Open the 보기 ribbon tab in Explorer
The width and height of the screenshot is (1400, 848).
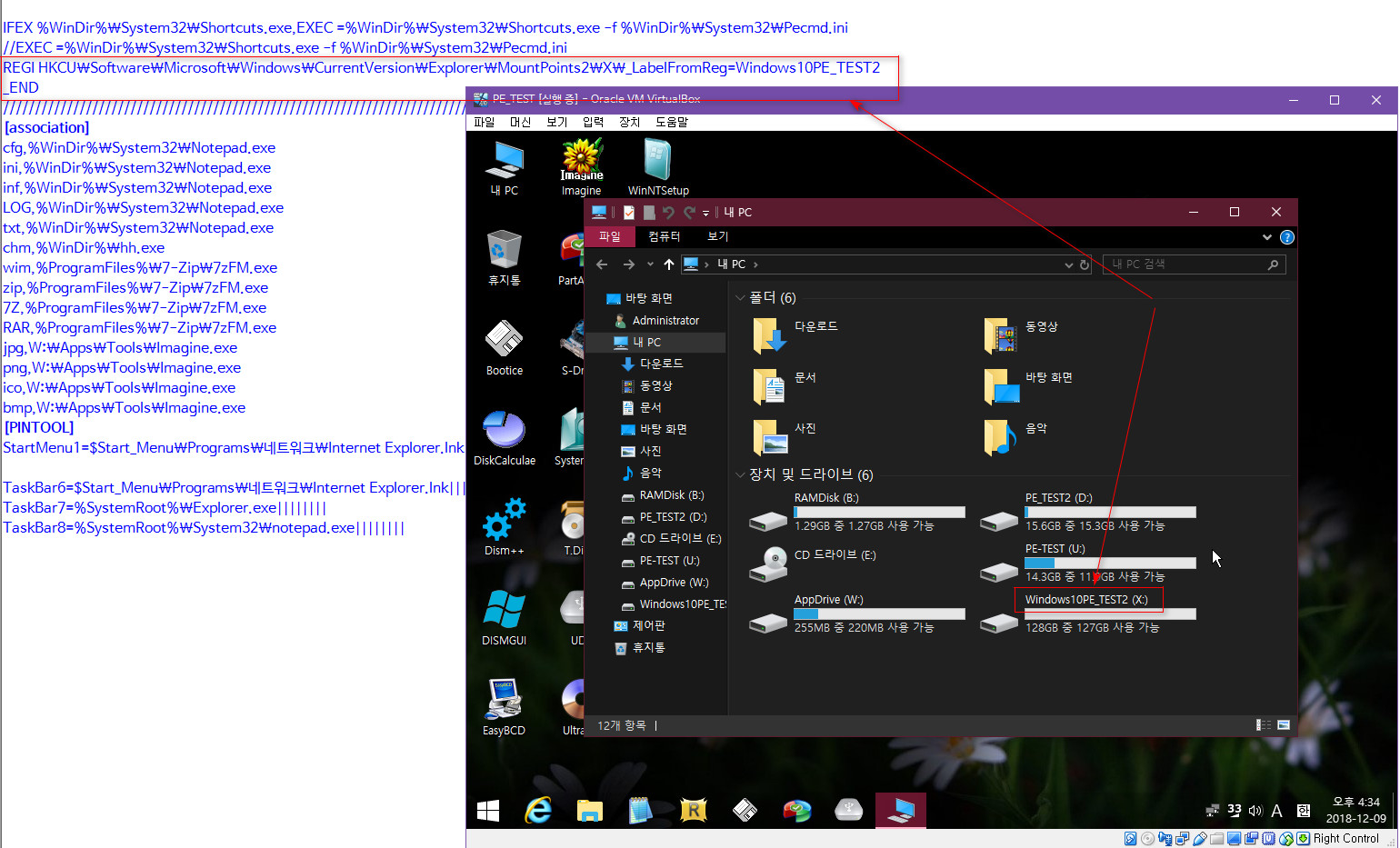pos(718,236)
